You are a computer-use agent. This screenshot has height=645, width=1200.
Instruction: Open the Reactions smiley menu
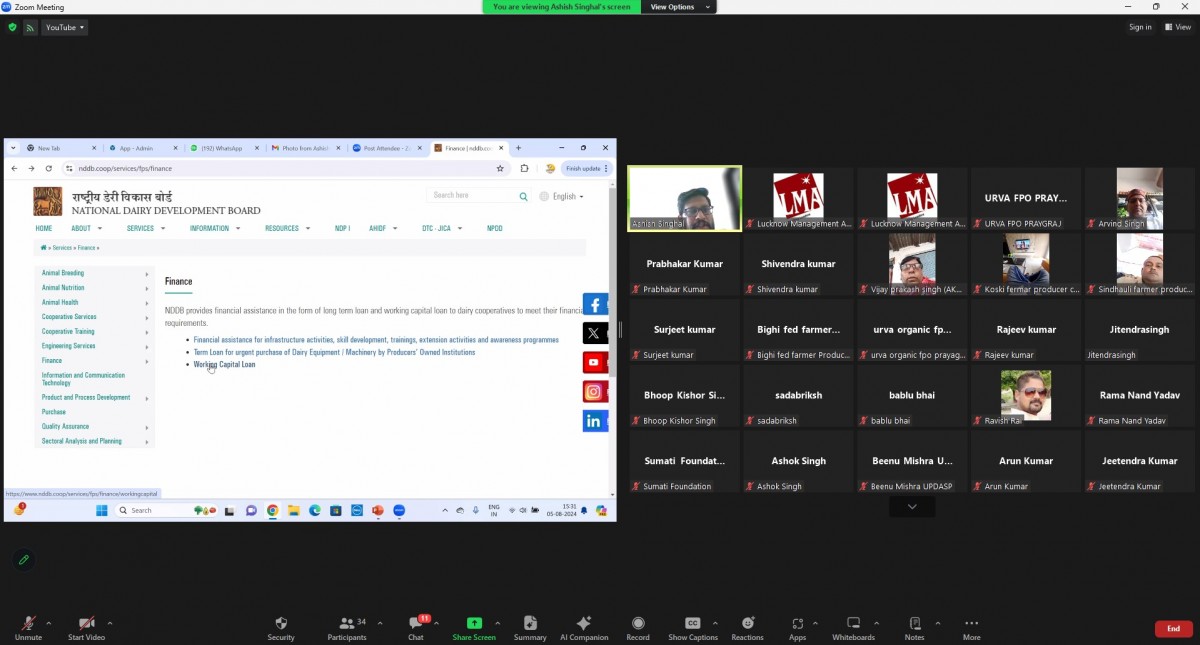pos(747,628)
